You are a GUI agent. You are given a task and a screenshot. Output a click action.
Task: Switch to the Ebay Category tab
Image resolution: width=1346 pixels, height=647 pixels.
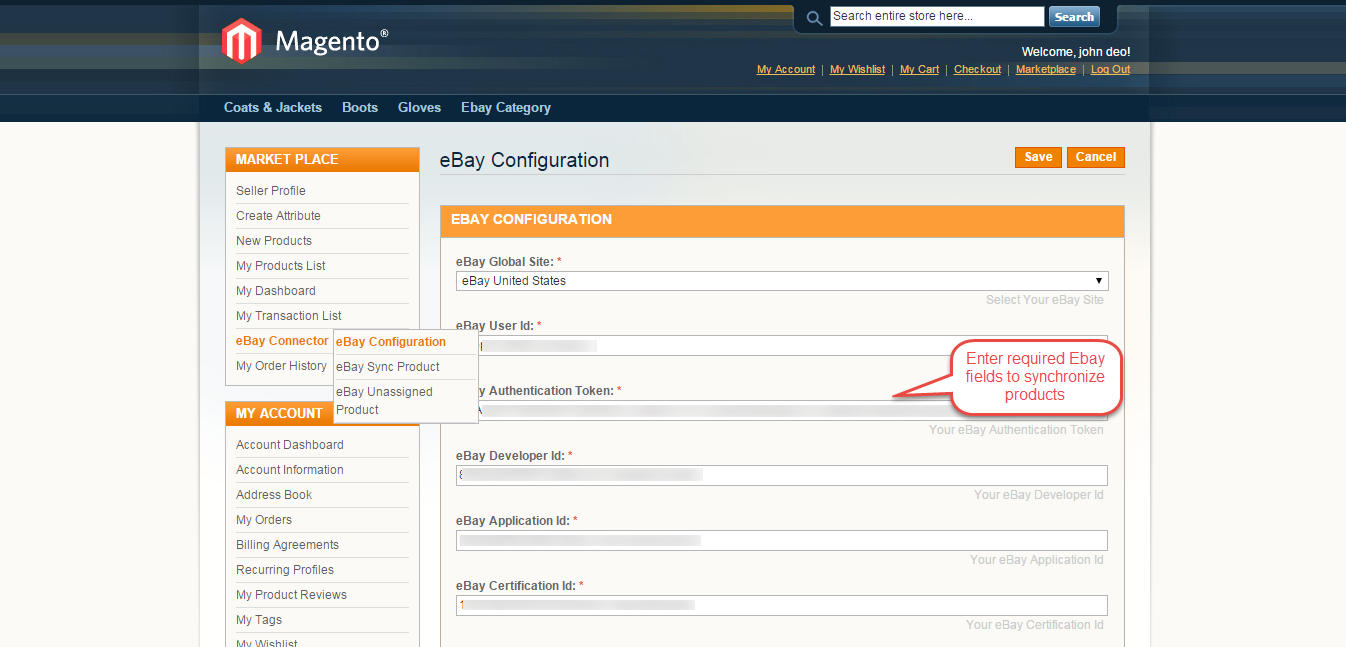coord(505,107)
